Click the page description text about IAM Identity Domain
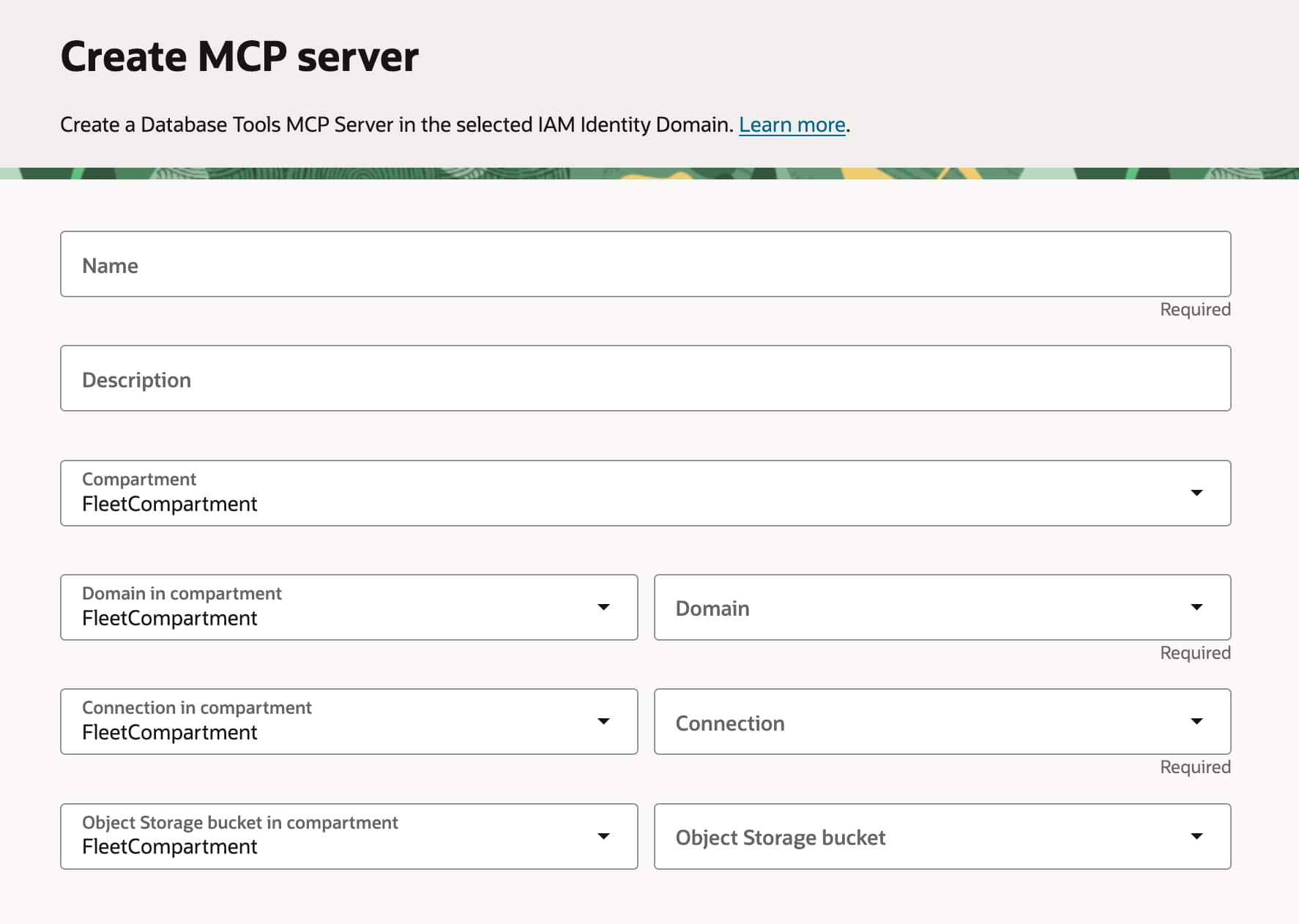This screenshot has width=1299, height=924. pos(397,125)
